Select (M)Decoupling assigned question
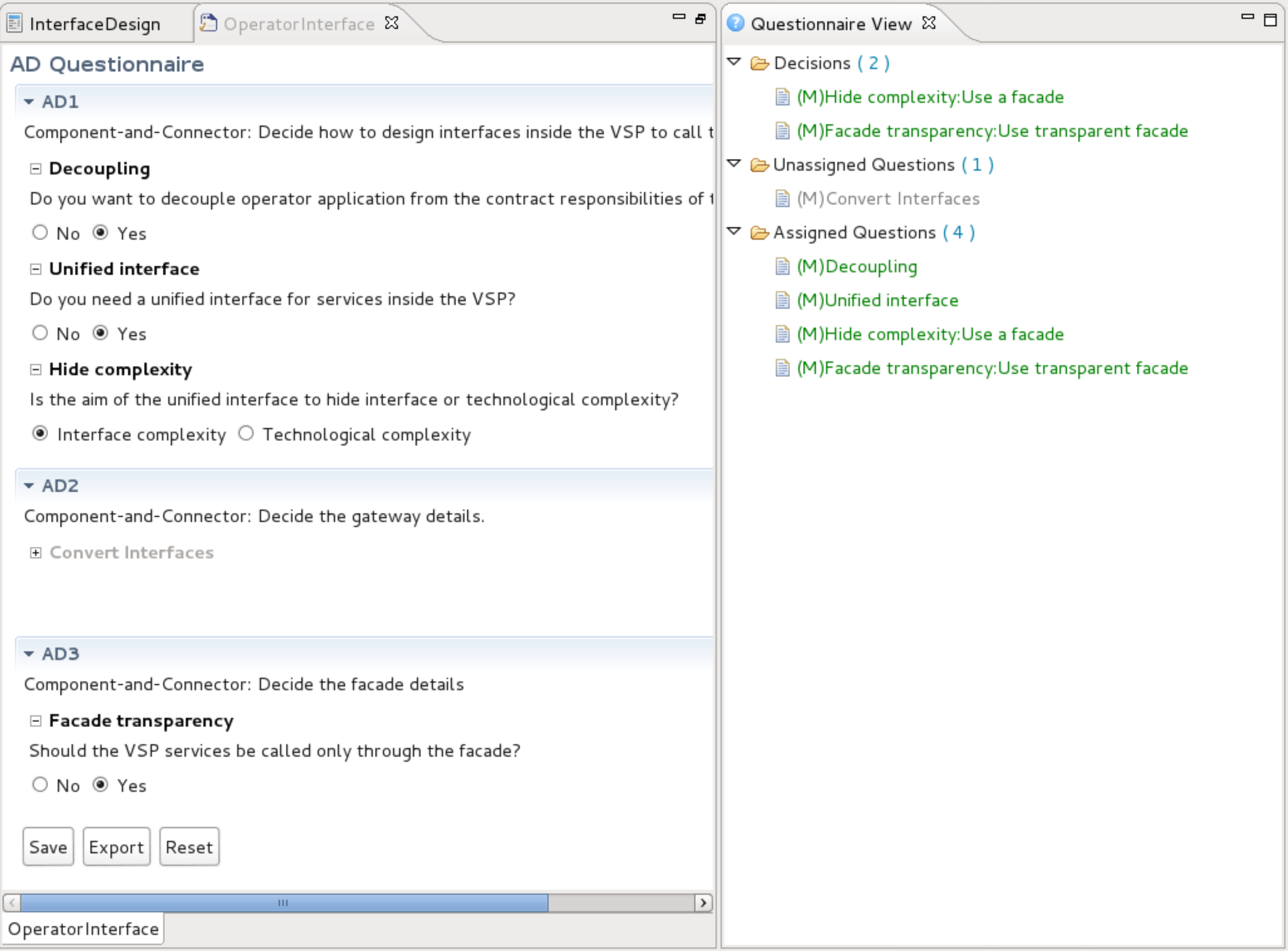This screenshot has height=951, width=1288. (x=857, y=267)
